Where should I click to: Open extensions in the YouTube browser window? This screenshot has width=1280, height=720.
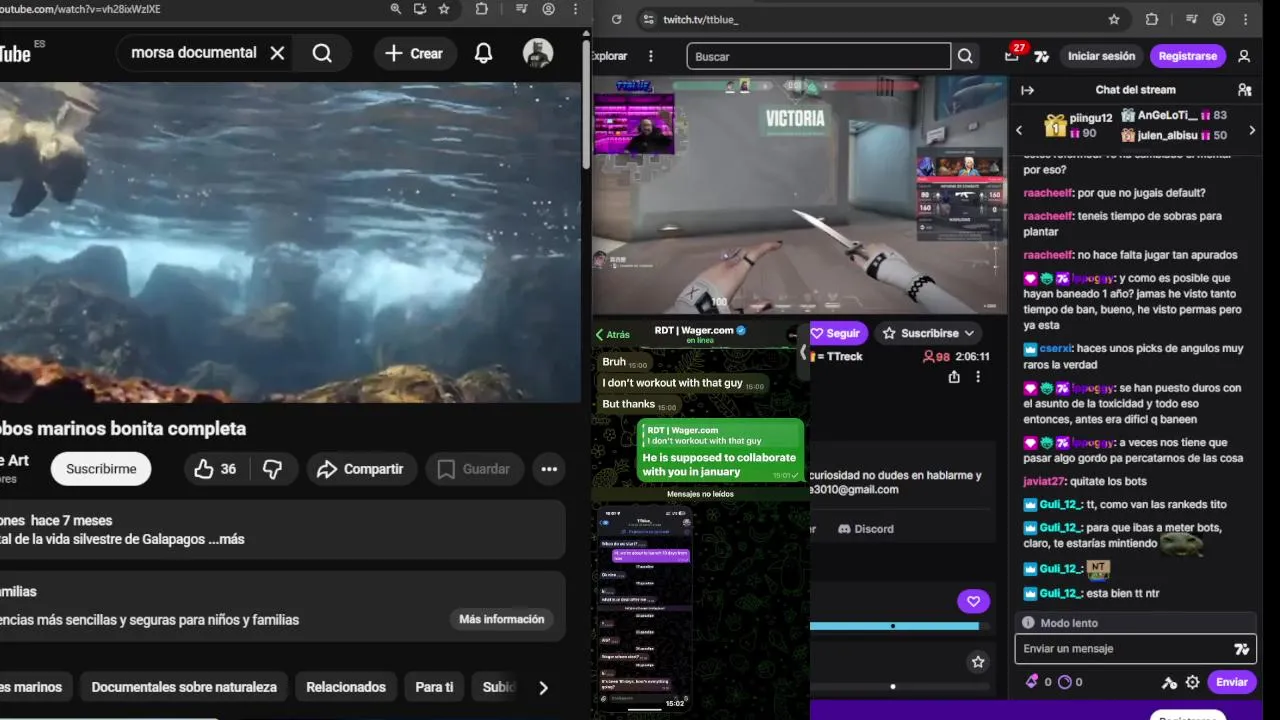[482, 9]
